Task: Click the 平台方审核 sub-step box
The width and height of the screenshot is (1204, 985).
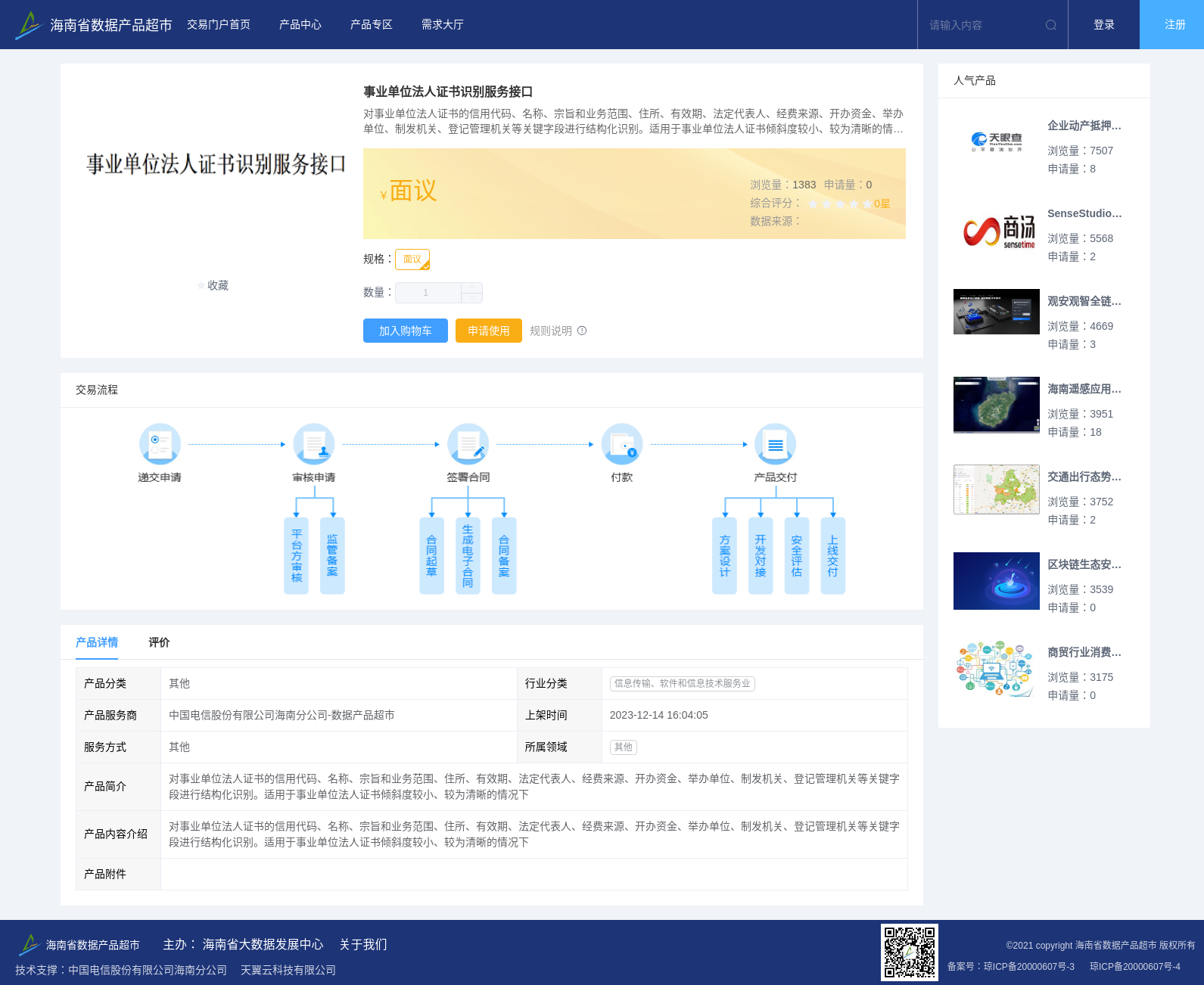Action: pos(297,556)
